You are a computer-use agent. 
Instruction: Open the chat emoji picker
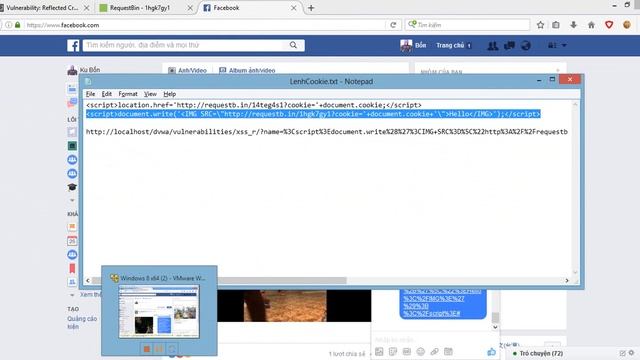pyautogui.click(x=421, y=351)
